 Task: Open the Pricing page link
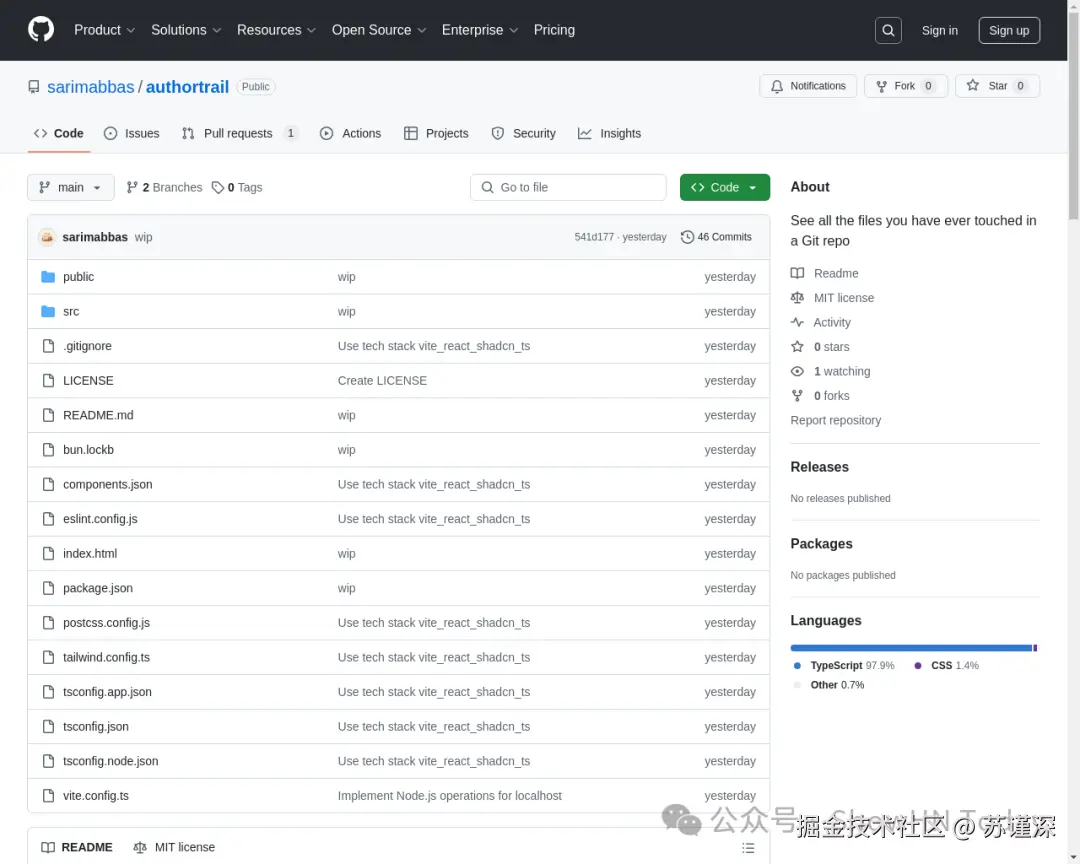554,30
